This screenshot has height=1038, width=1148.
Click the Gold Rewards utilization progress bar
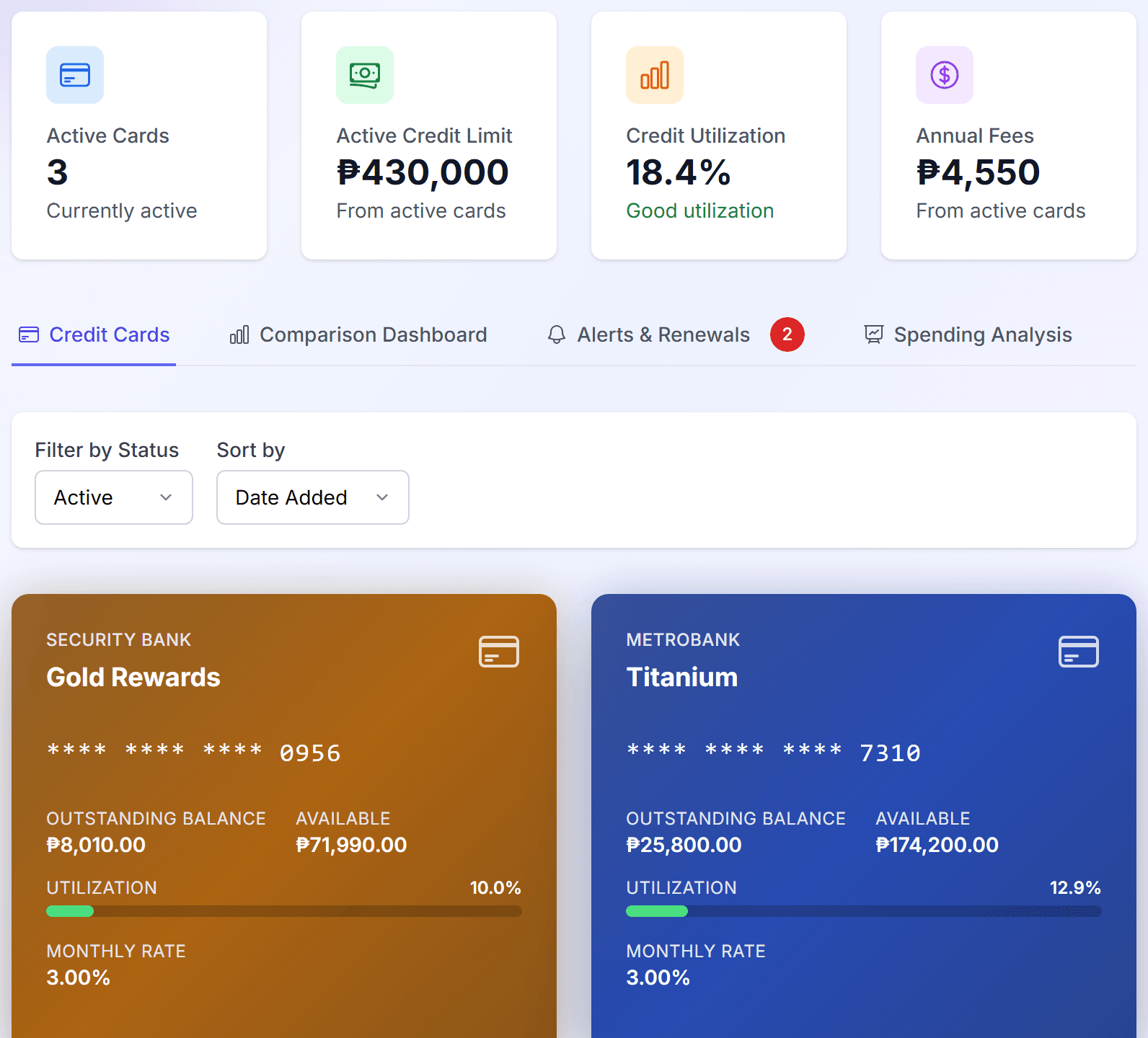point(284,911)
